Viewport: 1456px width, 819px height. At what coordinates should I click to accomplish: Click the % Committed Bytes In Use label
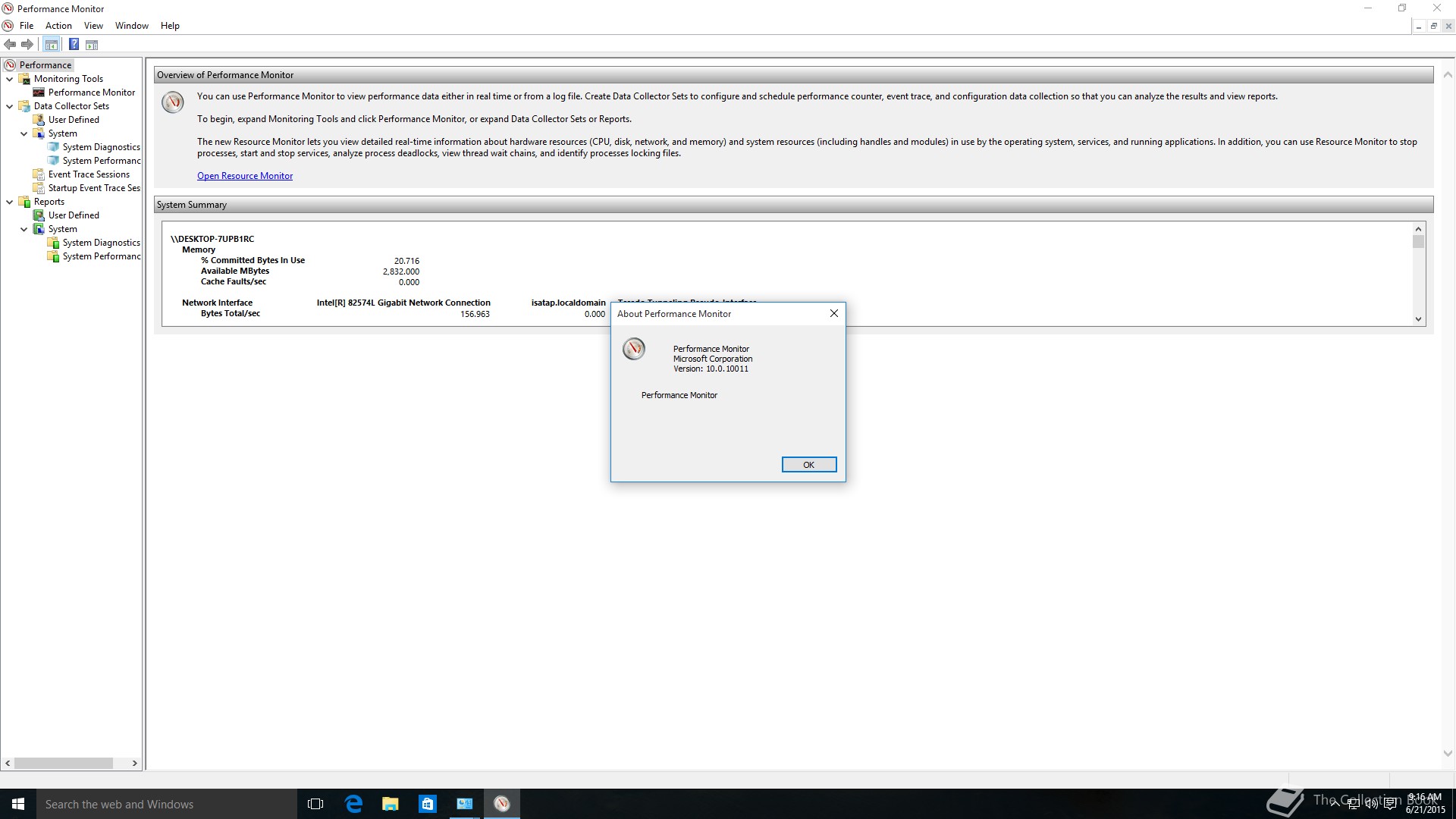(x=253, y=260)
